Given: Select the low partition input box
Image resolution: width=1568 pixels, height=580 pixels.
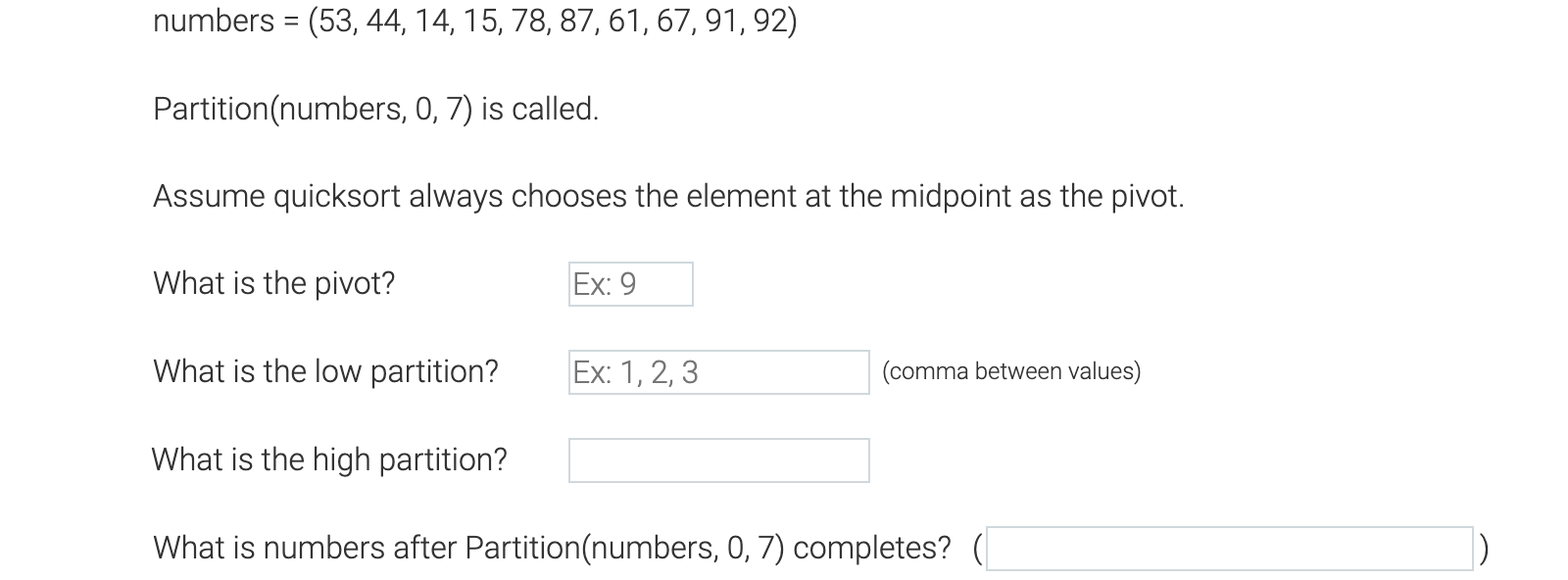Looking at the screenshot, I should coord(718,371).
